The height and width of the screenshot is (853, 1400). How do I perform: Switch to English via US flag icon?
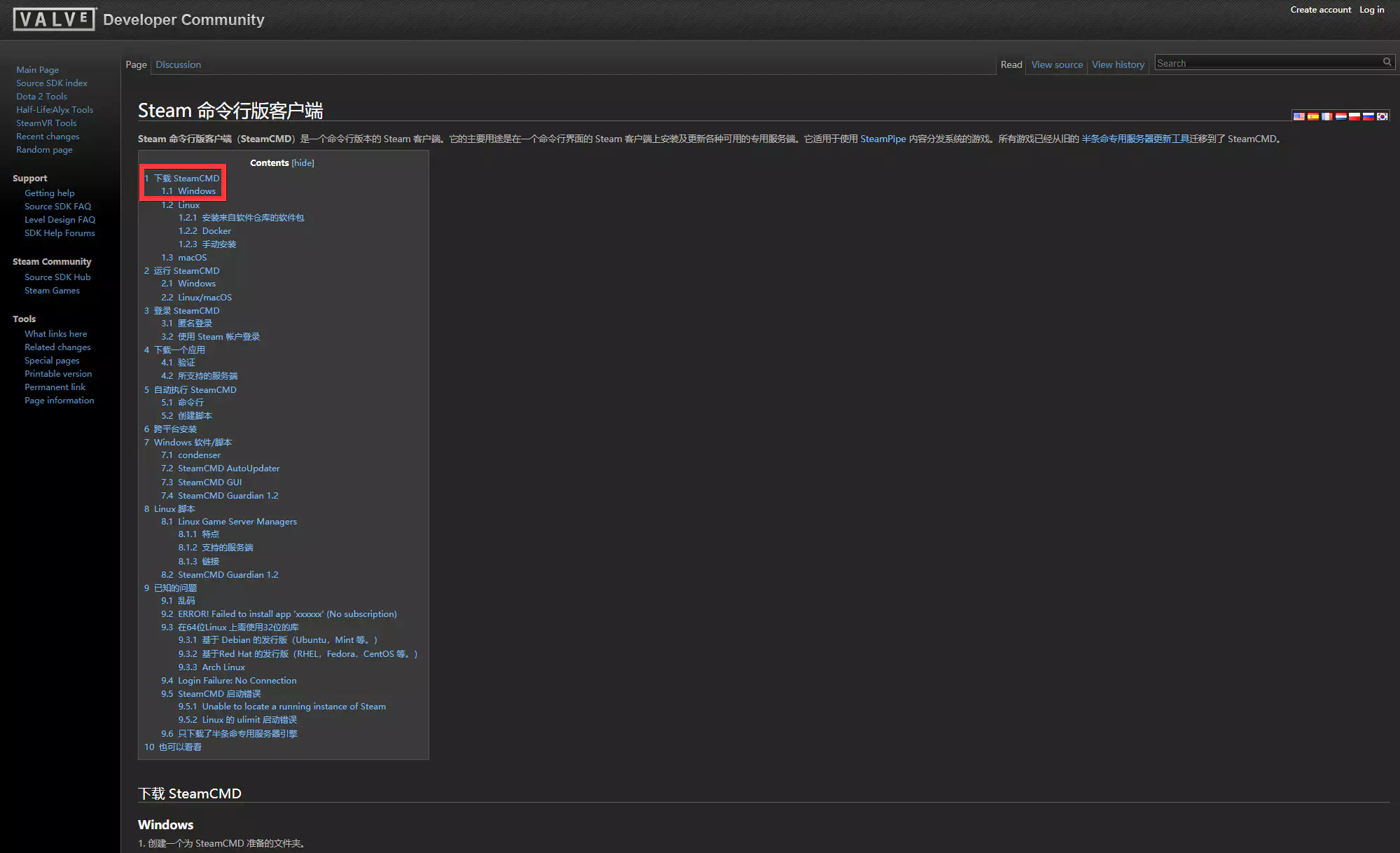(1299, 116)
